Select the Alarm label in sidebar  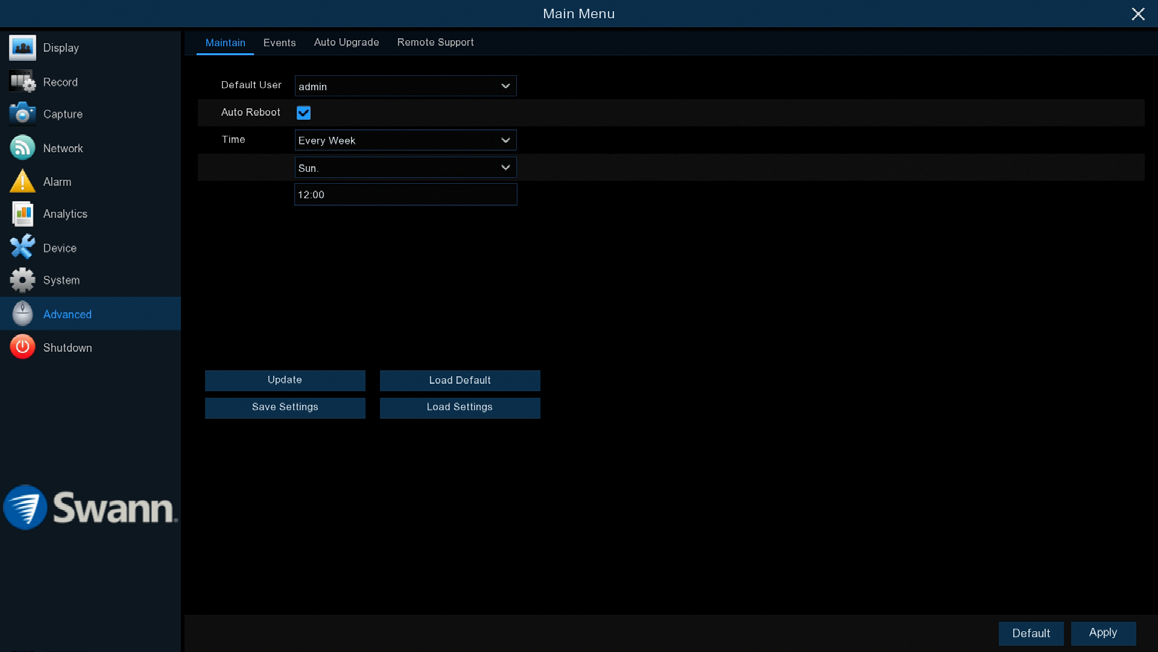57,182
